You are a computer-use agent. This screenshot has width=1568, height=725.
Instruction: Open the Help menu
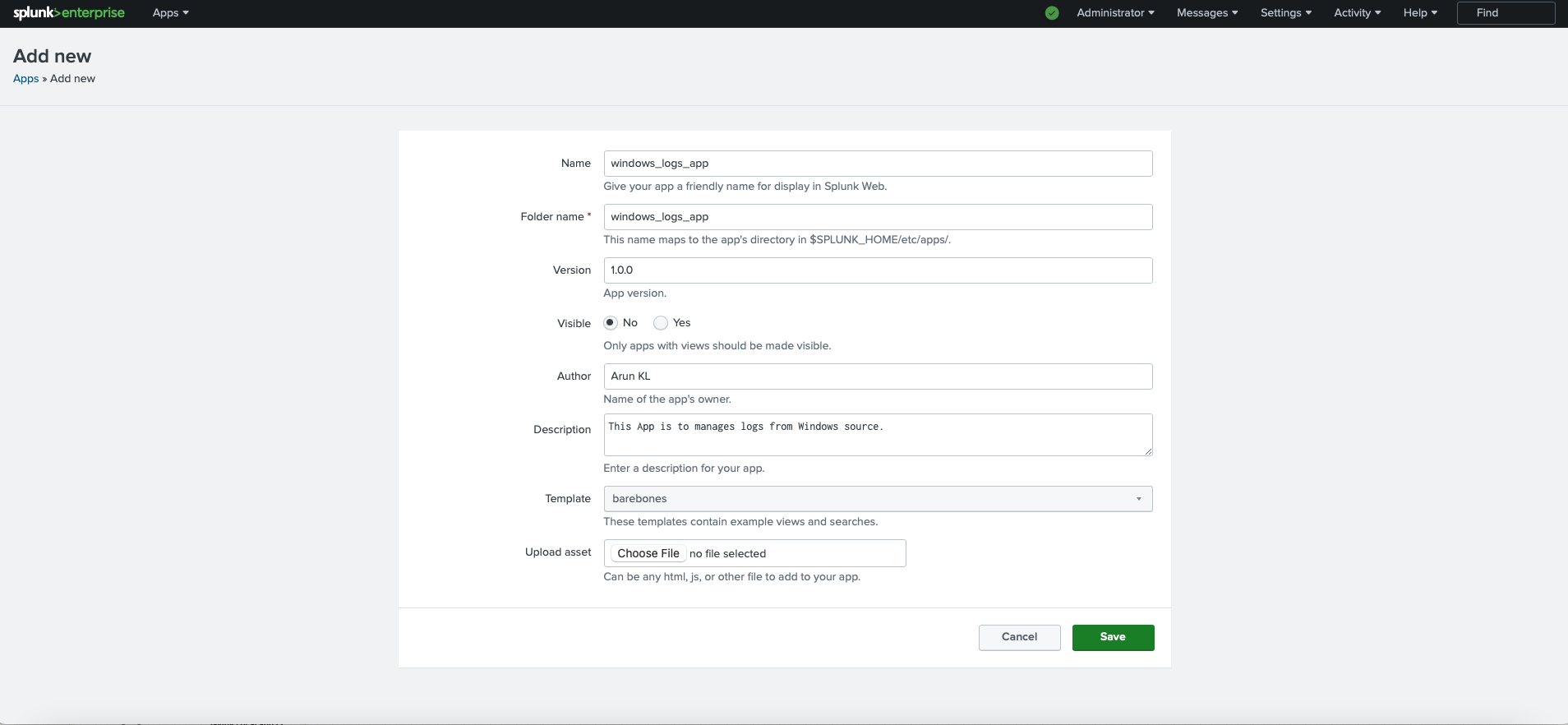coord(1420,12)
